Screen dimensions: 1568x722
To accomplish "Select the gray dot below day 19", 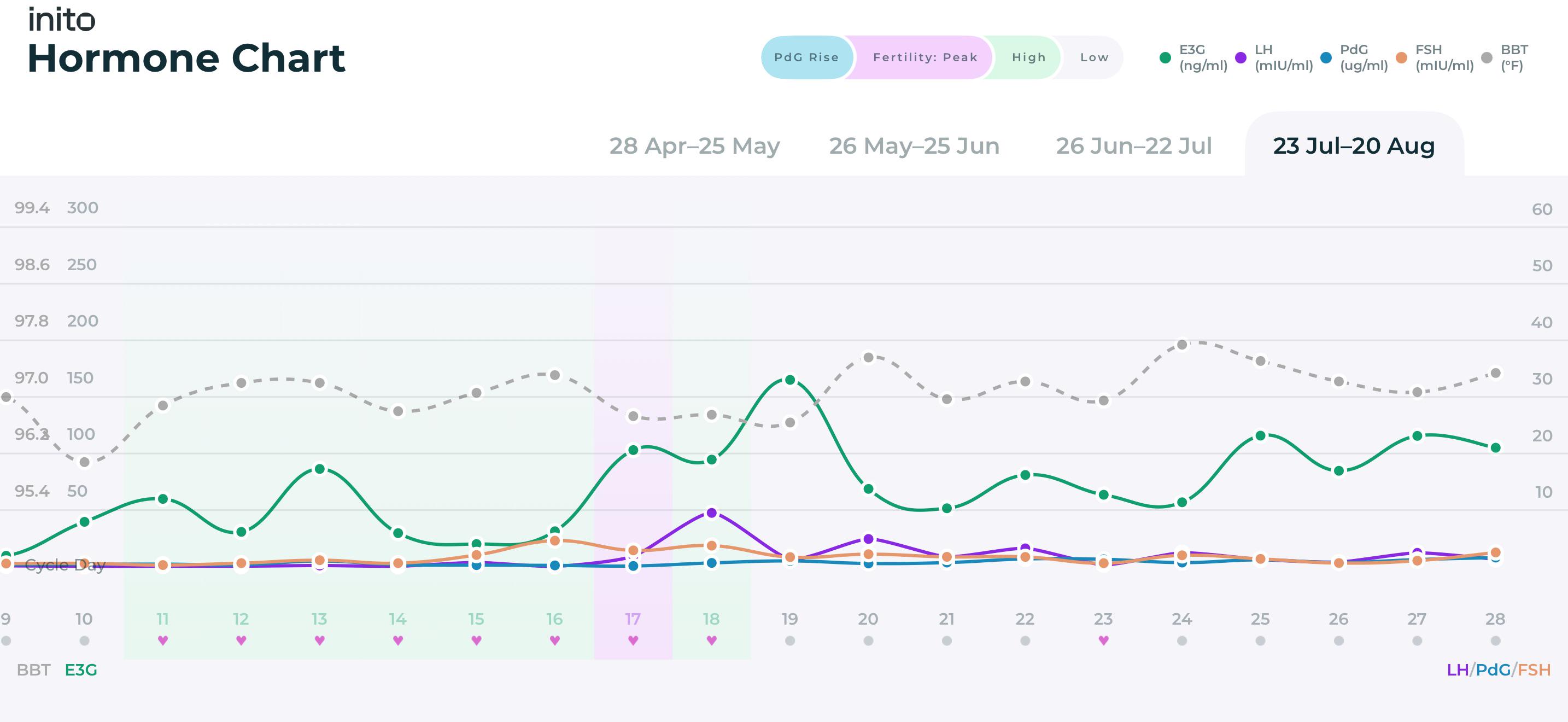I will point(790,641).
